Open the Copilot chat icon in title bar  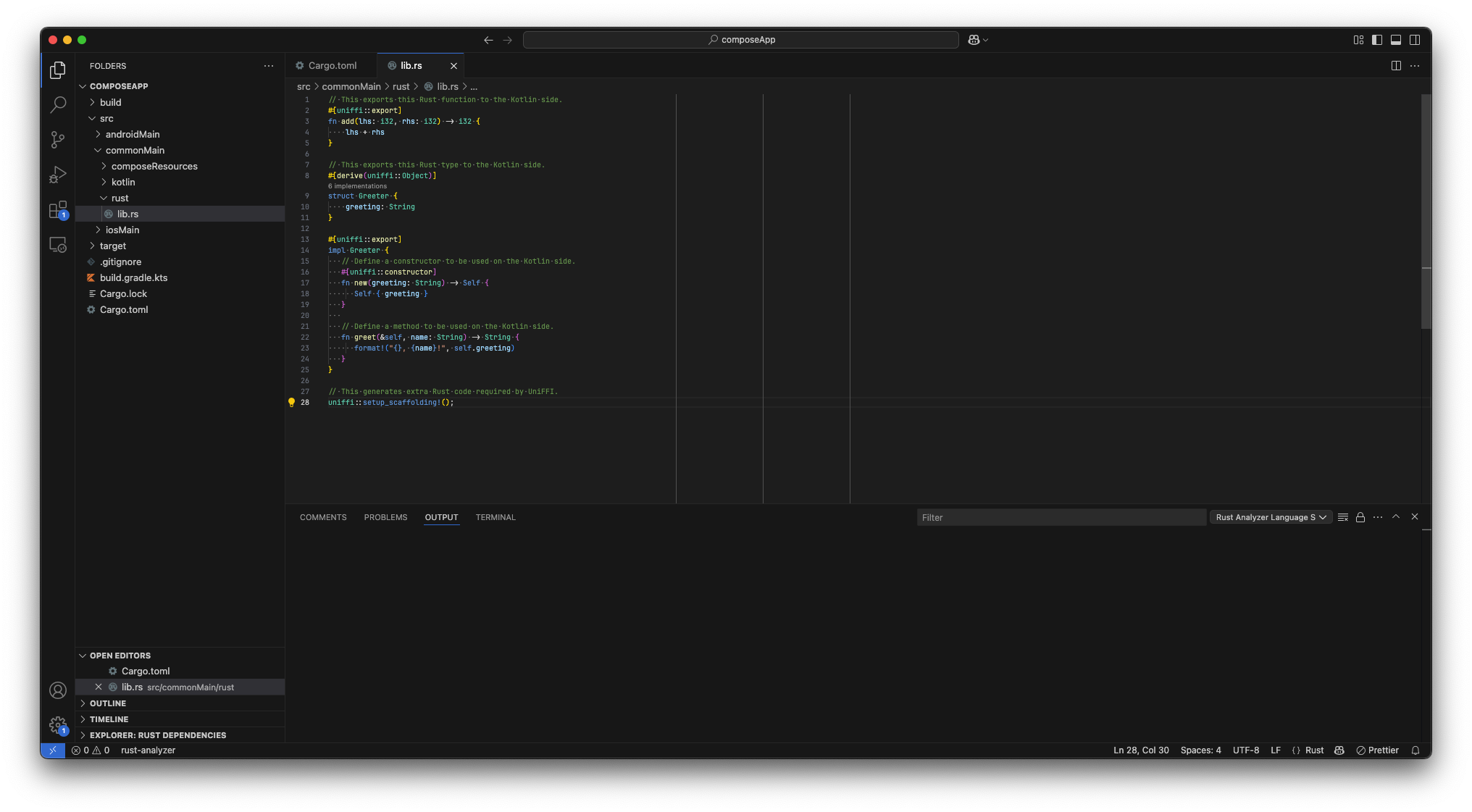(x=974, y=40)
